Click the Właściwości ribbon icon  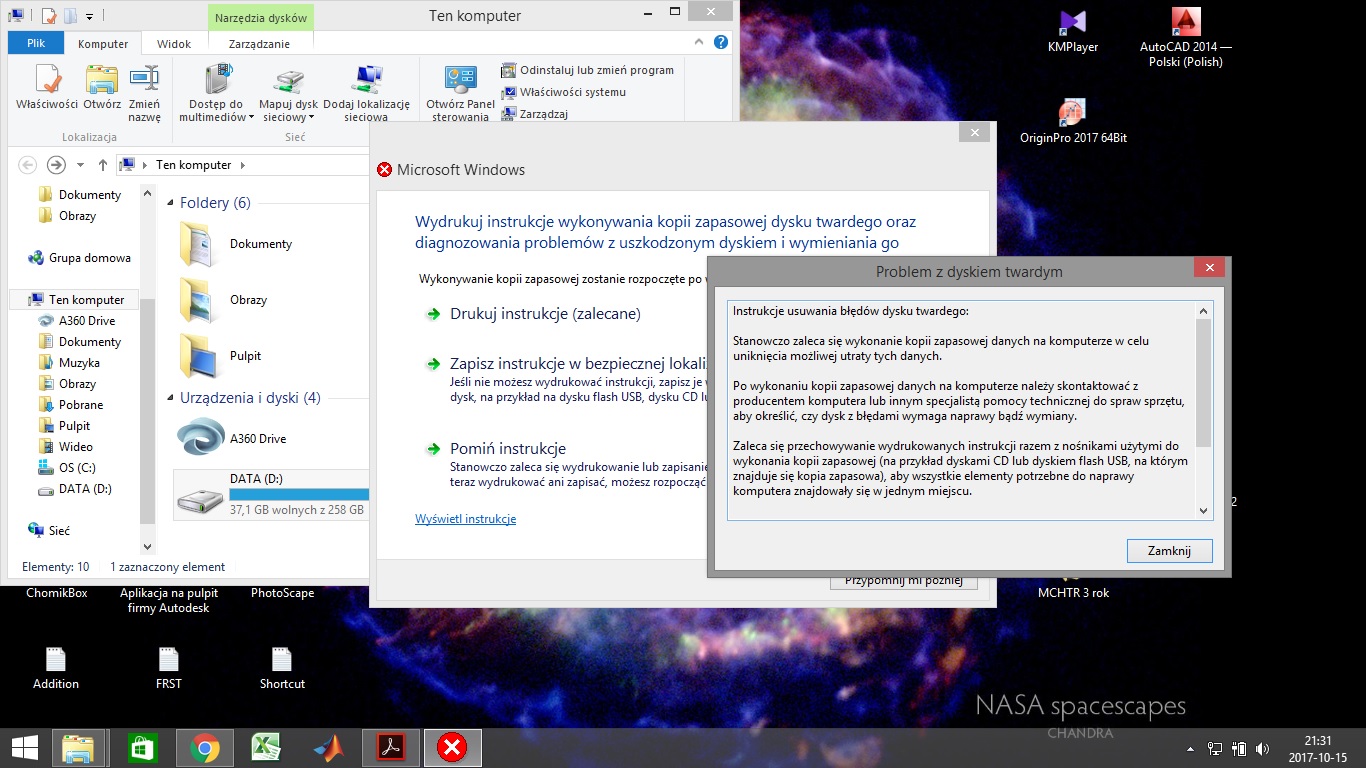tap(47, 88)
